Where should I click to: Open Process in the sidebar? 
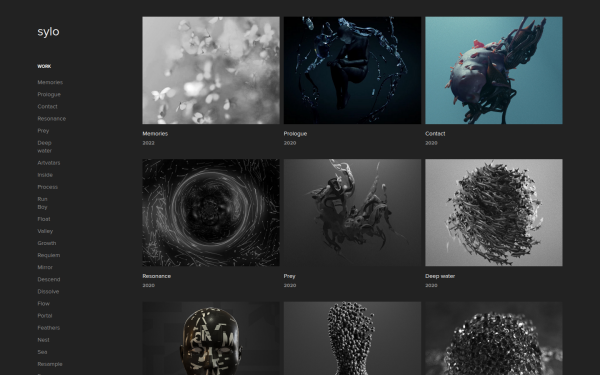(x=47, y=187)
